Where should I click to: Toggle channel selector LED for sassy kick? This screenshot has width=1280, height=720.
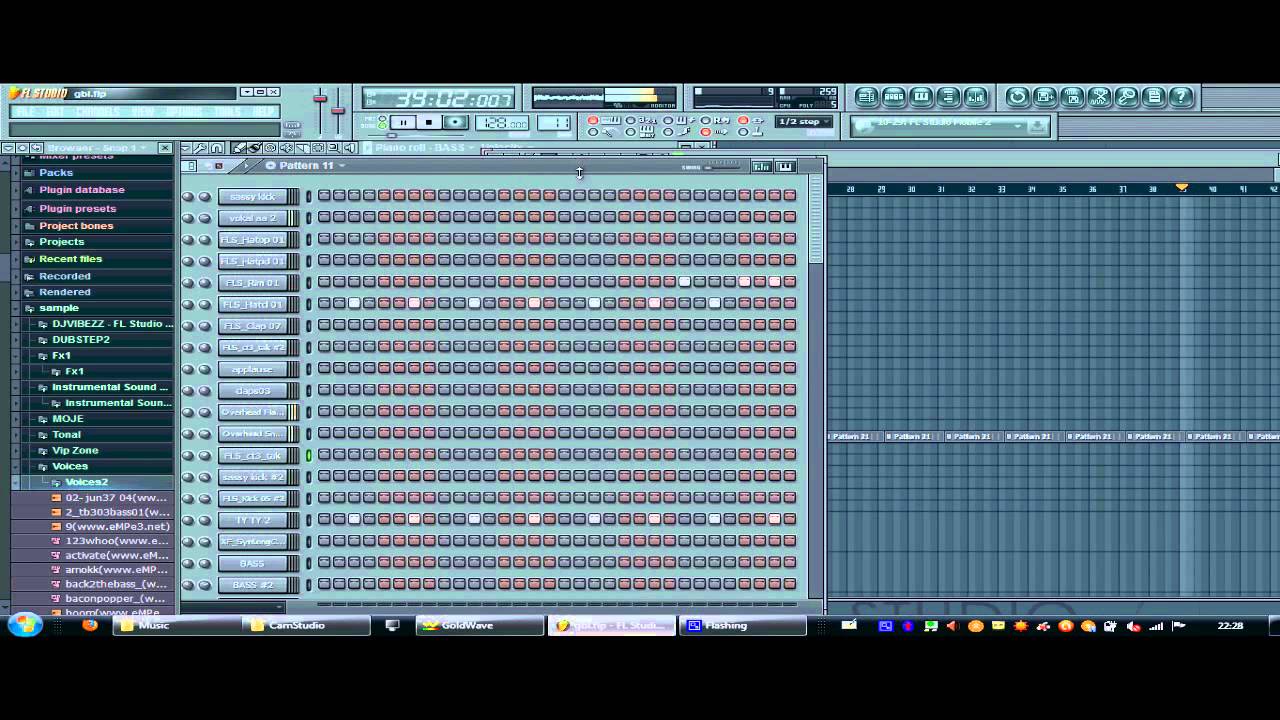tap(309, 196)
